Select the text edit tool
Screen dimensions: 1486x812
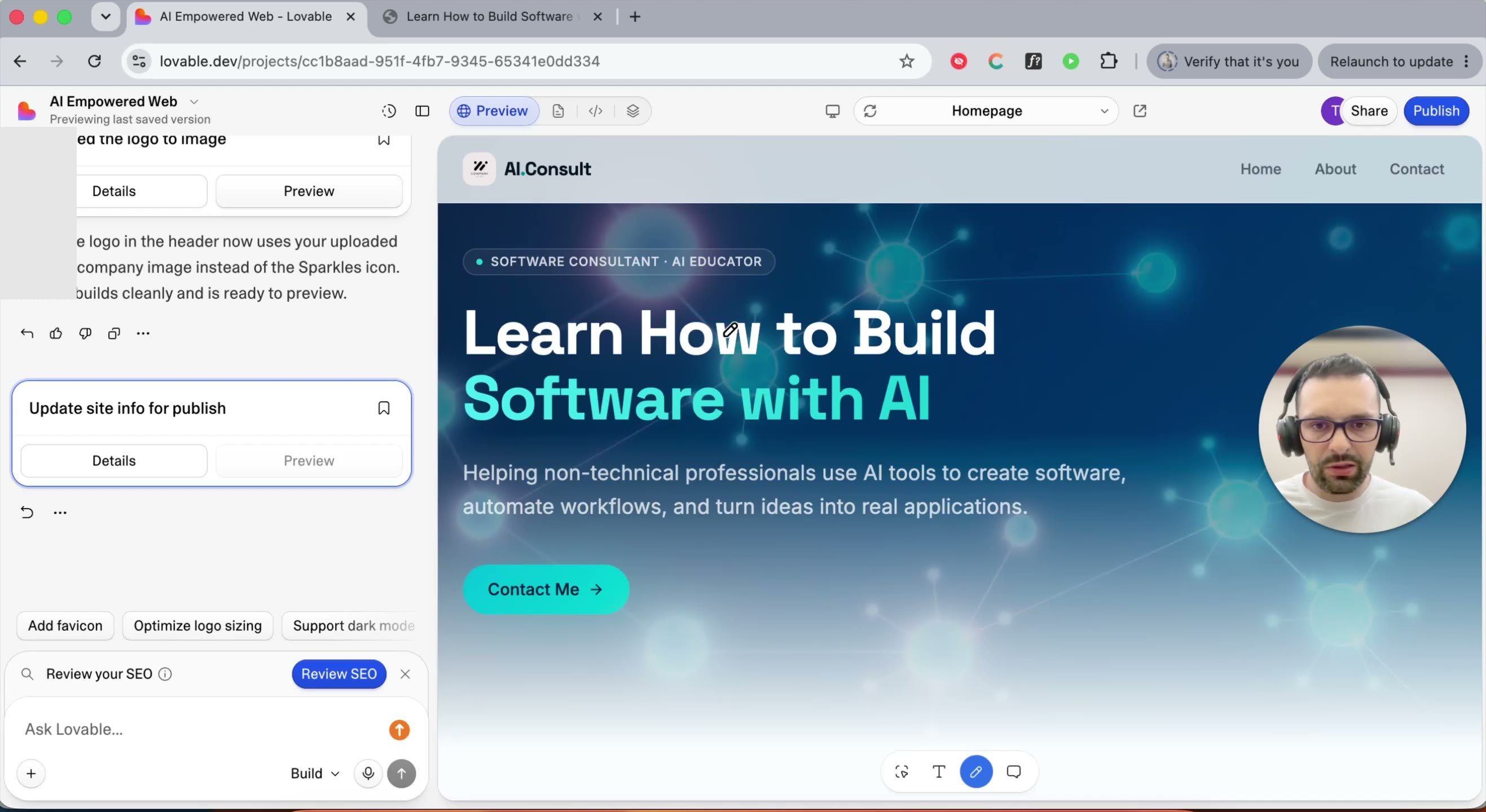click(x=939, y=771)
